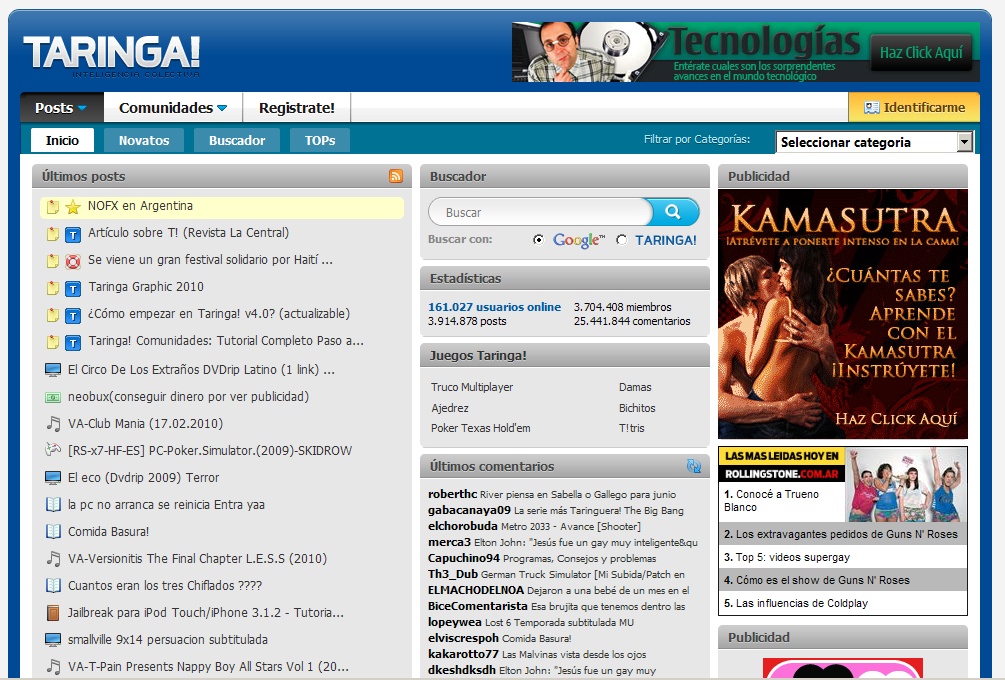Open the Ajedrez game link
This screenshot has height=680, width=1005.
(x=452, y=407)
